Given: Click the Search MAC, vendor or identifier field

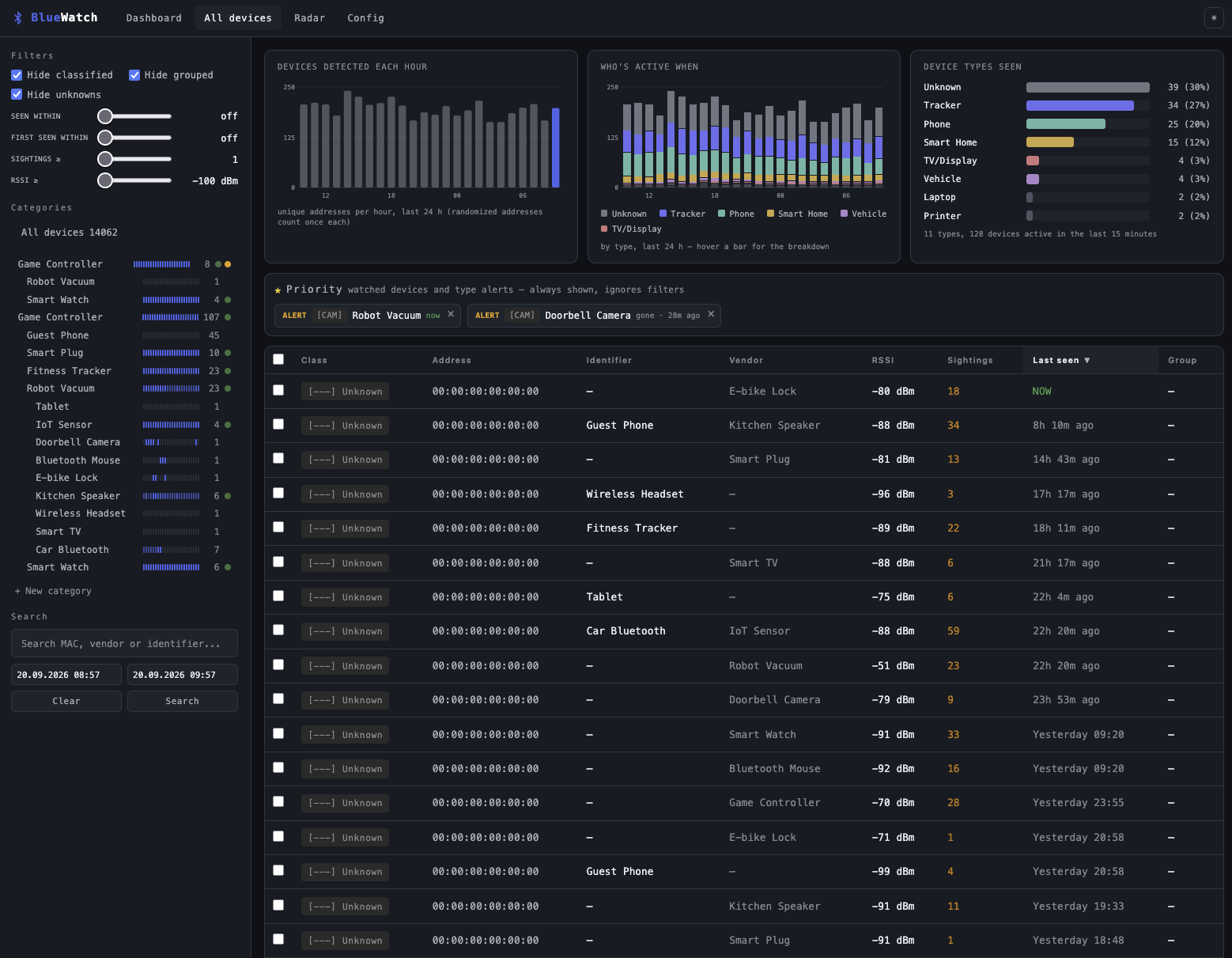Looking at the screenshot, I should pyautogui.click(x=124, y=643).
